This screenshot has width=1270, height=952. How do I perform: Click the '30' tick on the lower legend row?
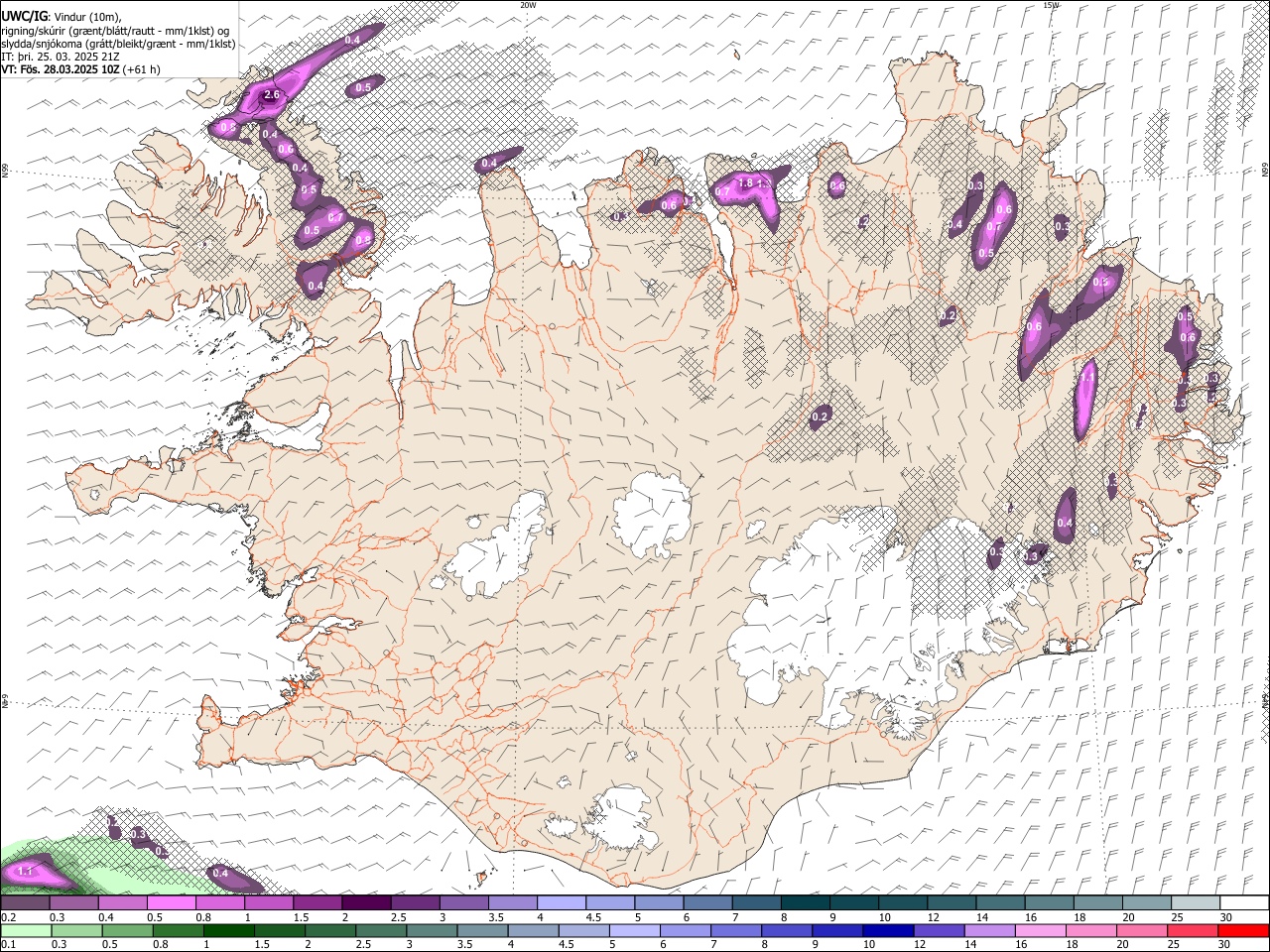point(1225,943)
